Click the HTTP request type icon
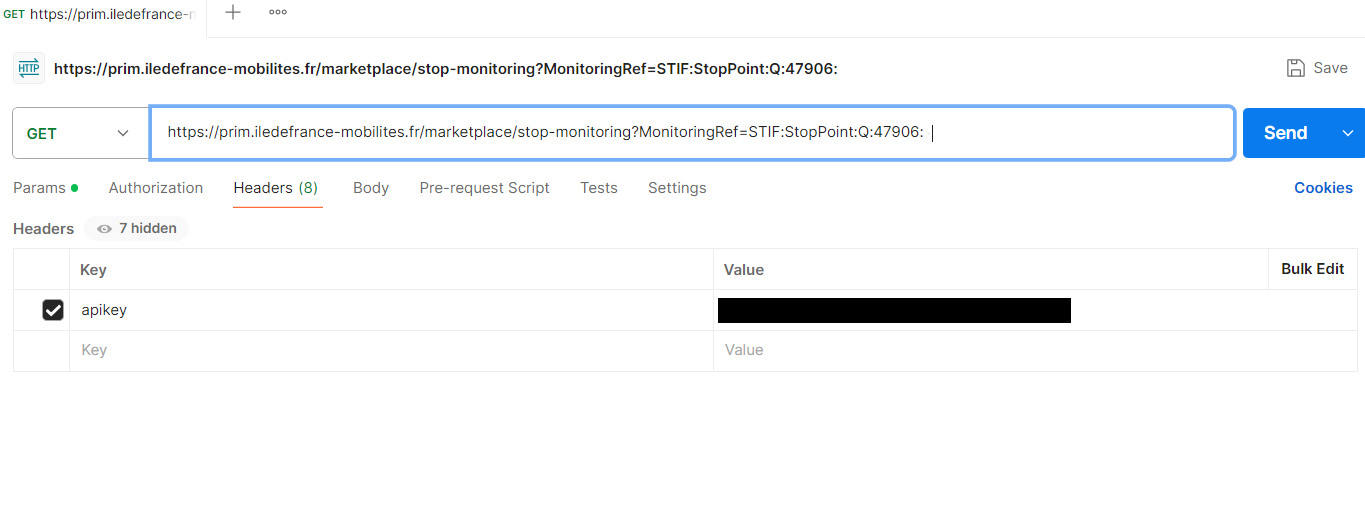The width and height of the screenshot is (1365, 506). 28,68
